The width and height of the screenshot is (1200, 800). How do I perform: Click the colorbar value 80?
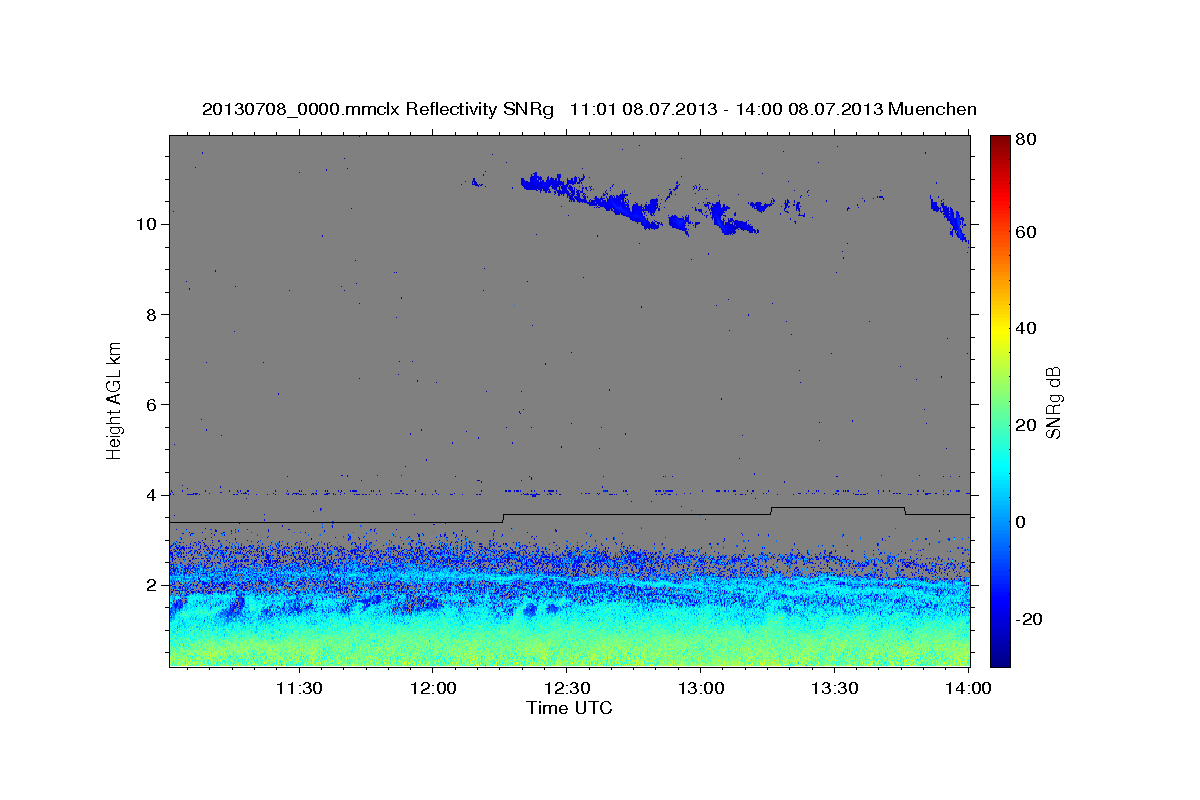(1027, 140)
